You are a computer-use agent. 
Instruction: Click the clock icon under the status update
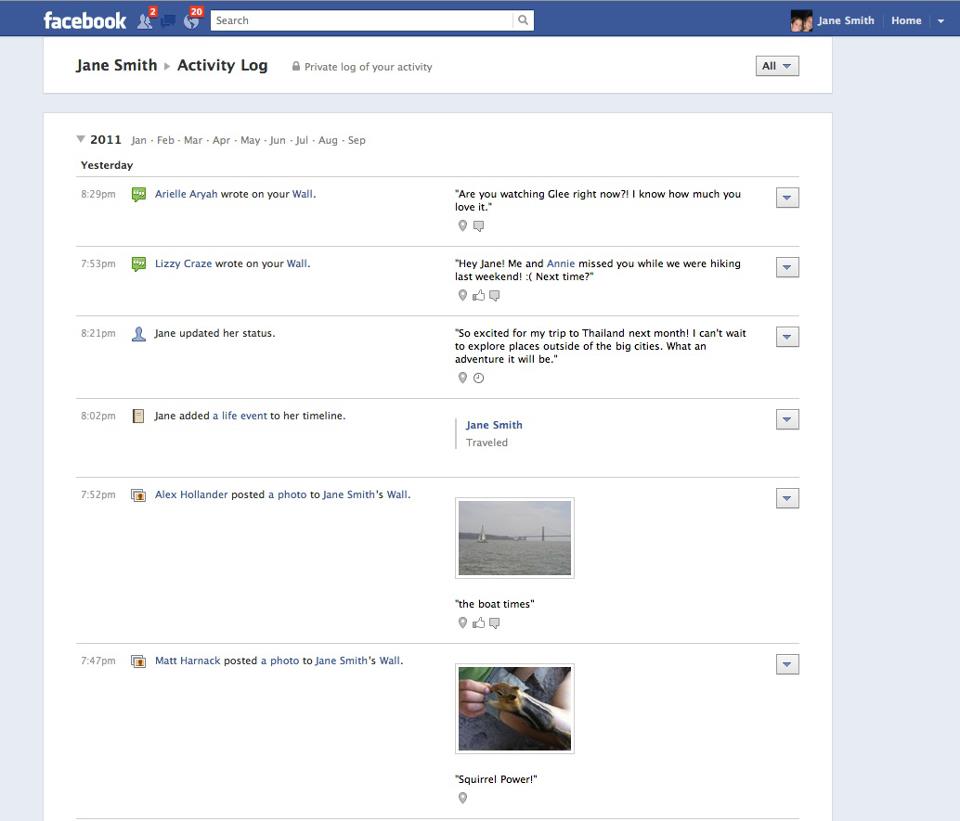(478, 377)
